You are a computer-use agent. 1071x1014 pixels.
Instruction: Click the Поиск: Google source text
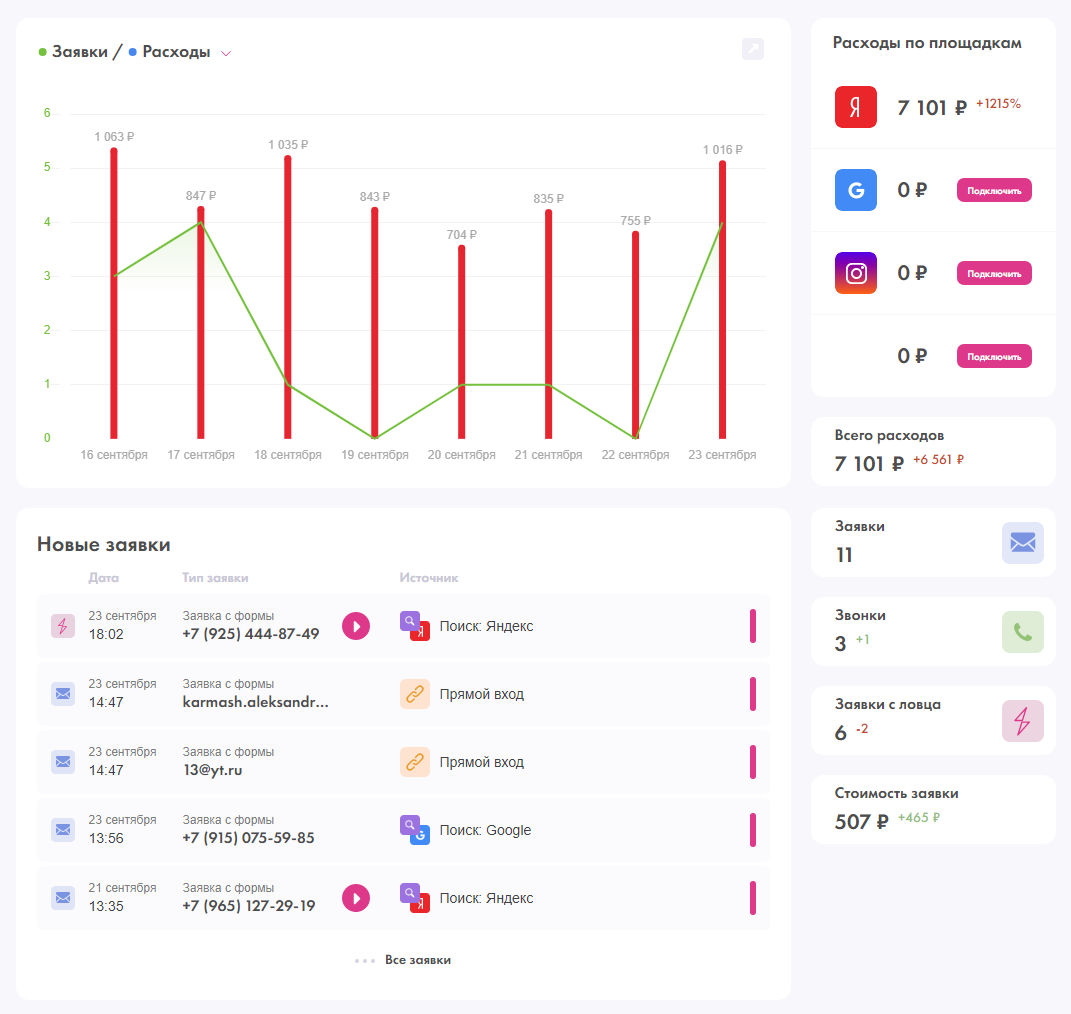[485, 830]
